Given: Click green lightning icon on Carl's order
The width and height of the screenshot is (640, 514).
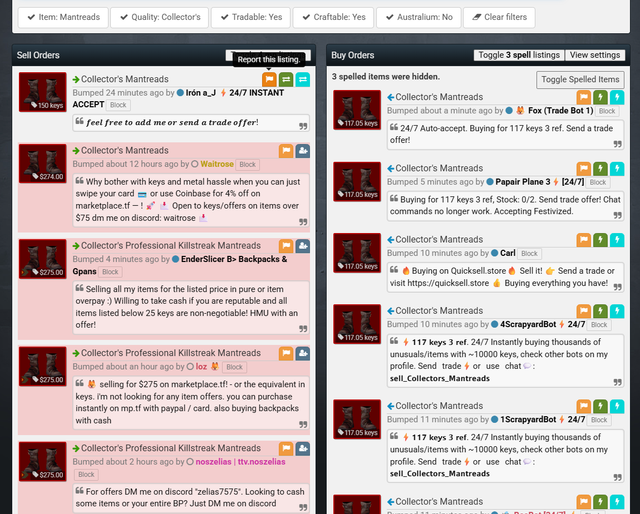Looking at the screenshot, I should click(x=600, y=240).
